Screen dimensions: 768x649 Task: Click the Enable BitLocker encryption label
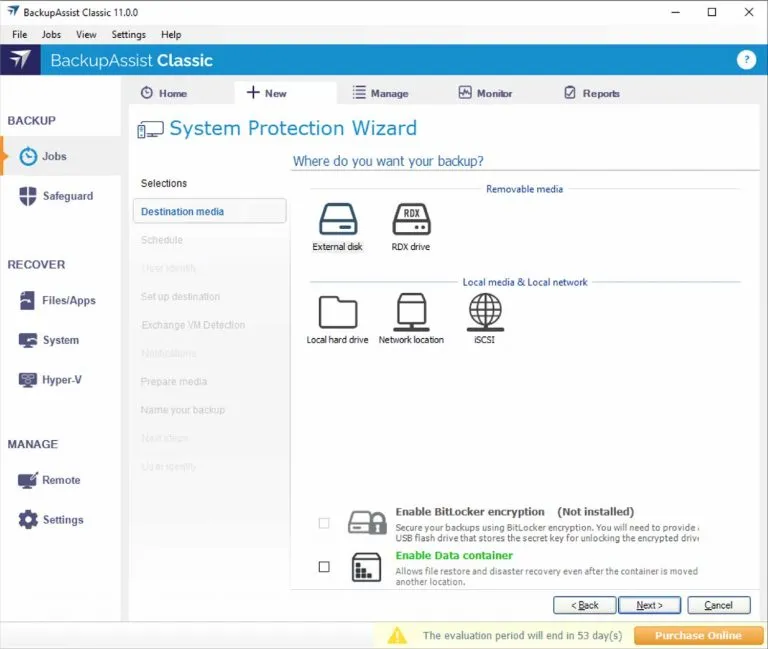point(470,512)
